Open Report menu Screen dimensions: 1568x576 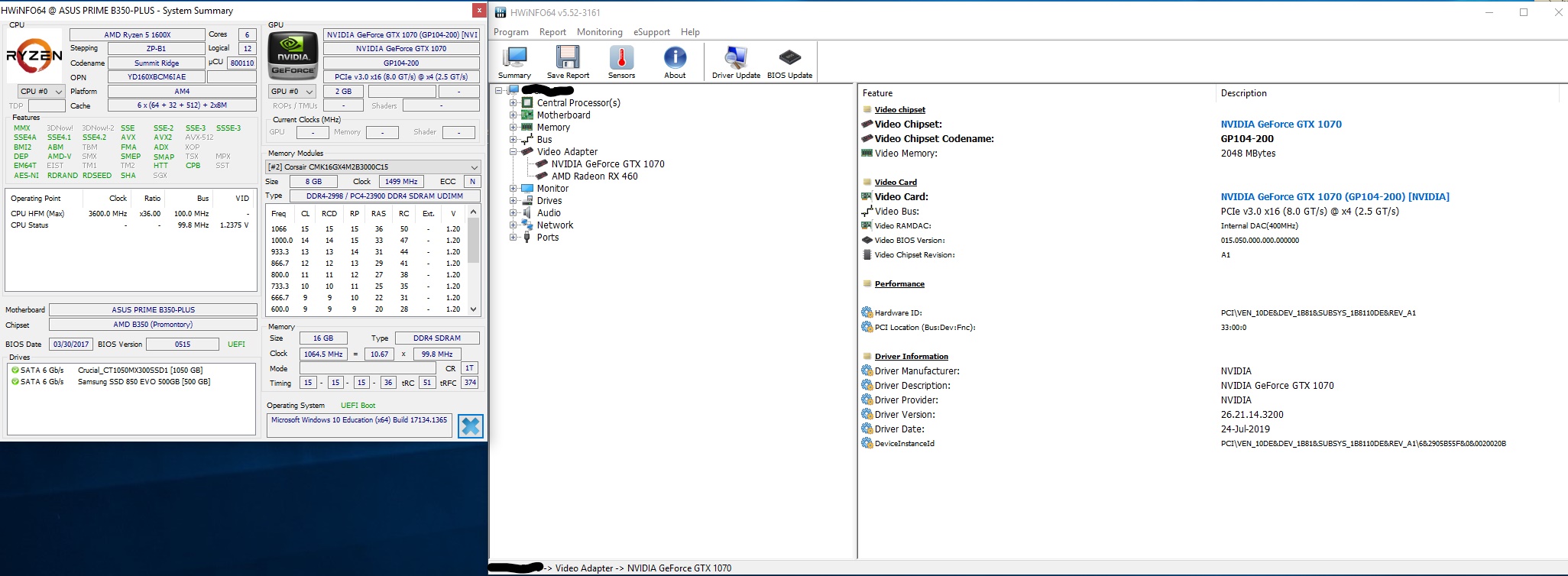pyautogui.click(x=552, y=32)
